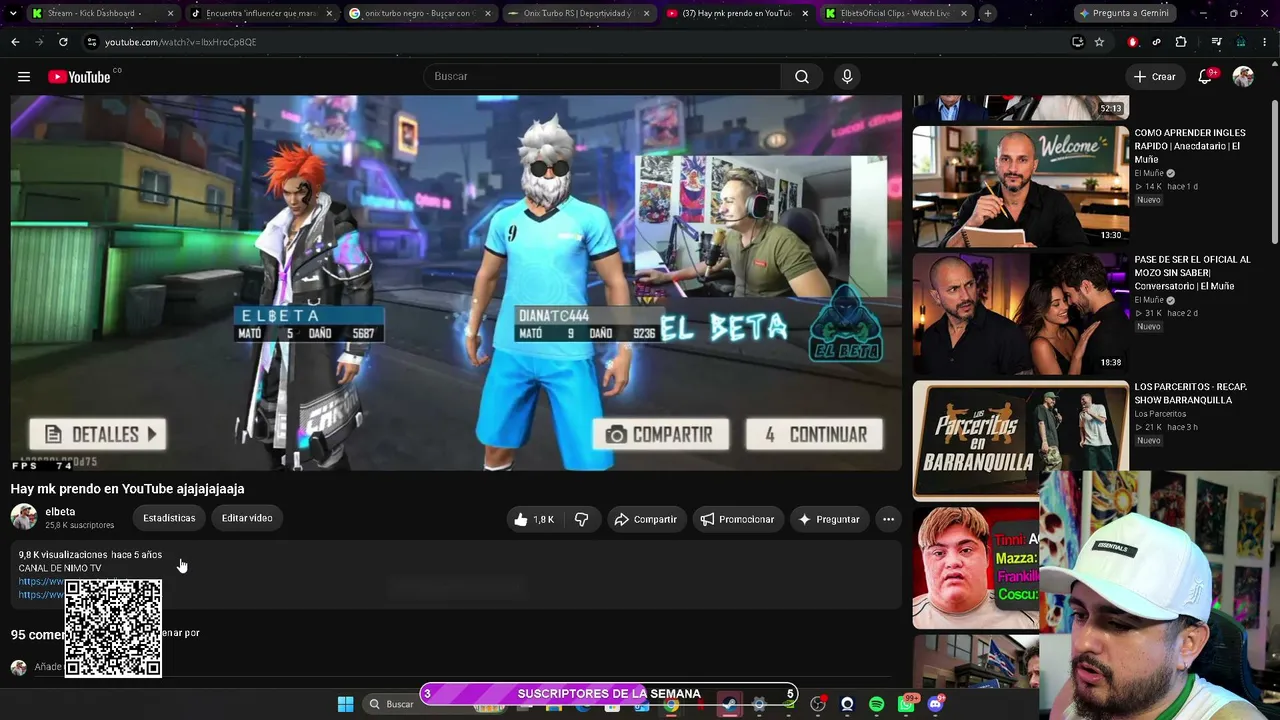Go back to the previous browser page
Image resolution: width=1280 pixels, height=720 pixels.
click(x=15, y=42)
